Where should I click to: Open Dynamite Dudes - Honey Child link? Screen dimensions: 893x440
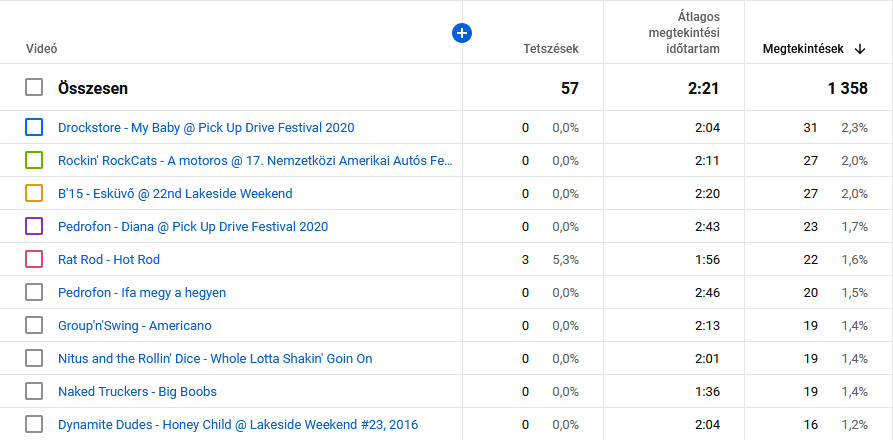pyautogui.click(x=238, y=424)
